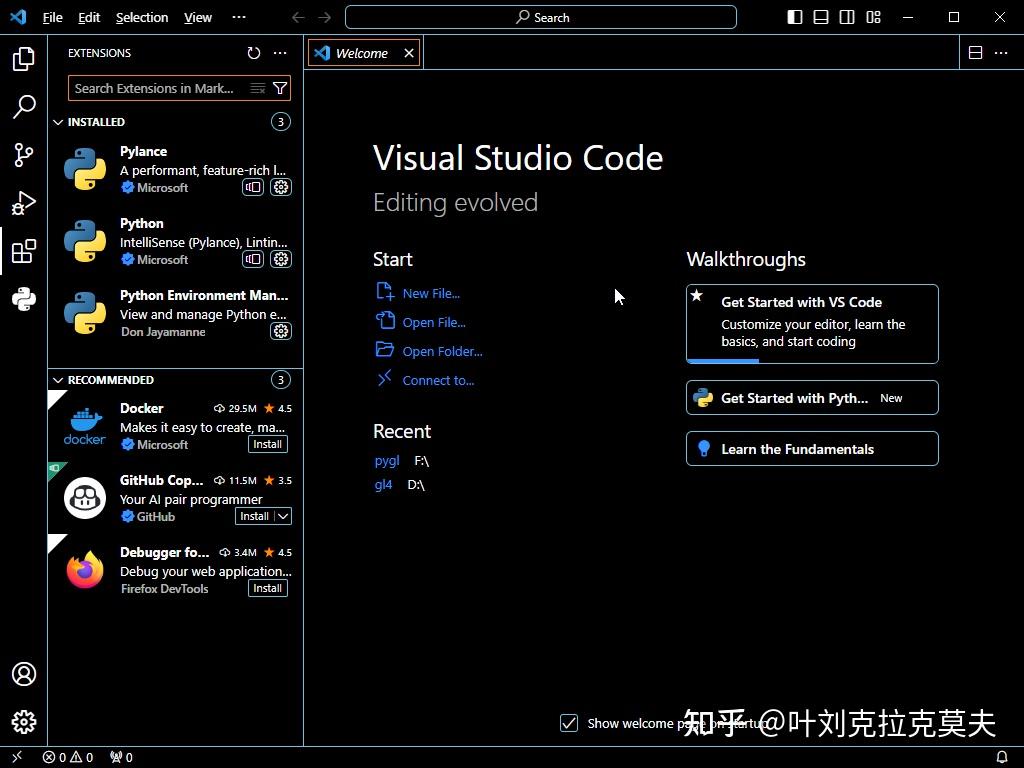
Task: Open editor more actions ellipsis
Action: click(x=1000, y=53)
